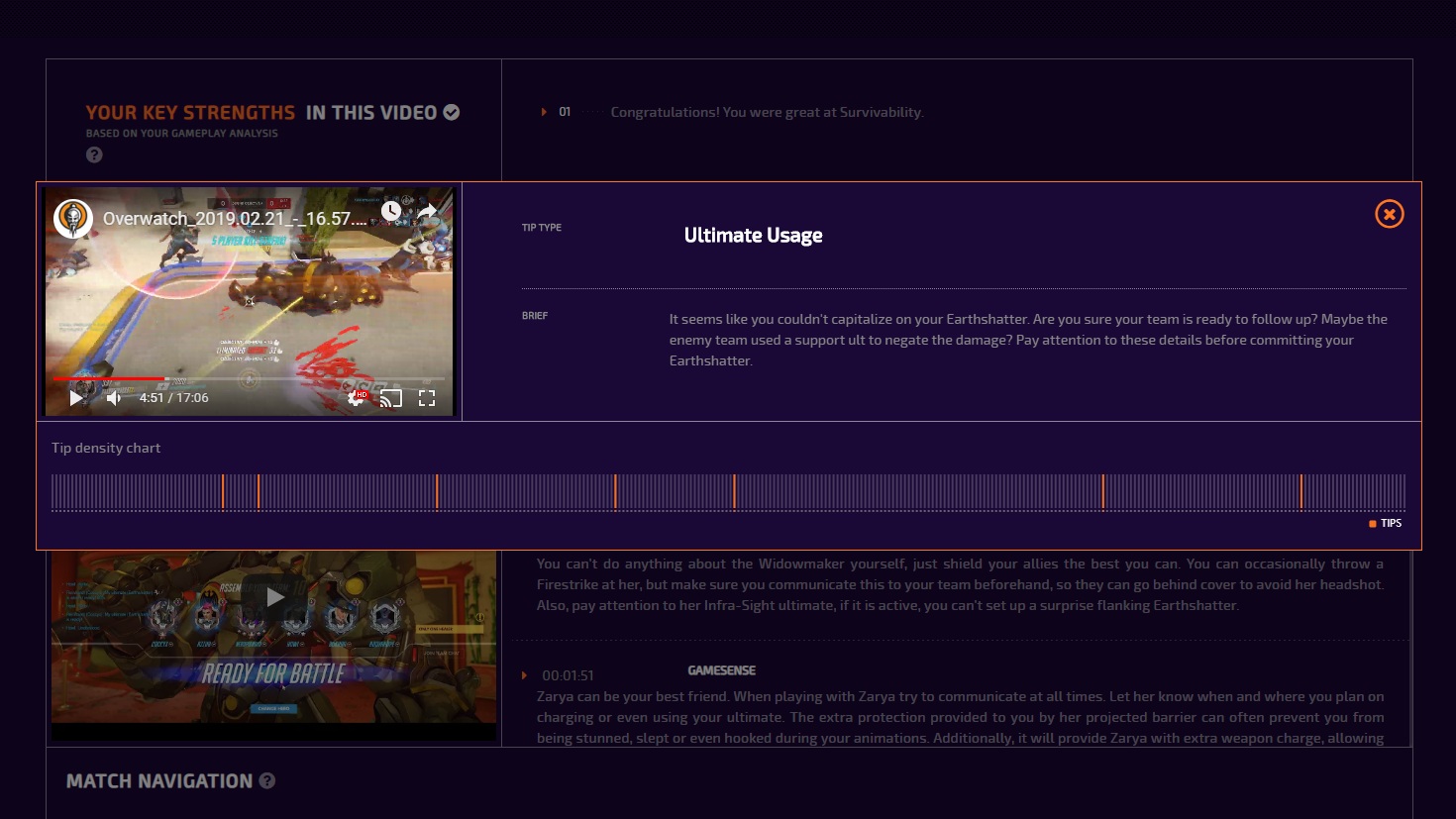This screenshot has width=1456, height=819.
Task: Mute the embedded video's volume
Action: click(x=114, y=398)
